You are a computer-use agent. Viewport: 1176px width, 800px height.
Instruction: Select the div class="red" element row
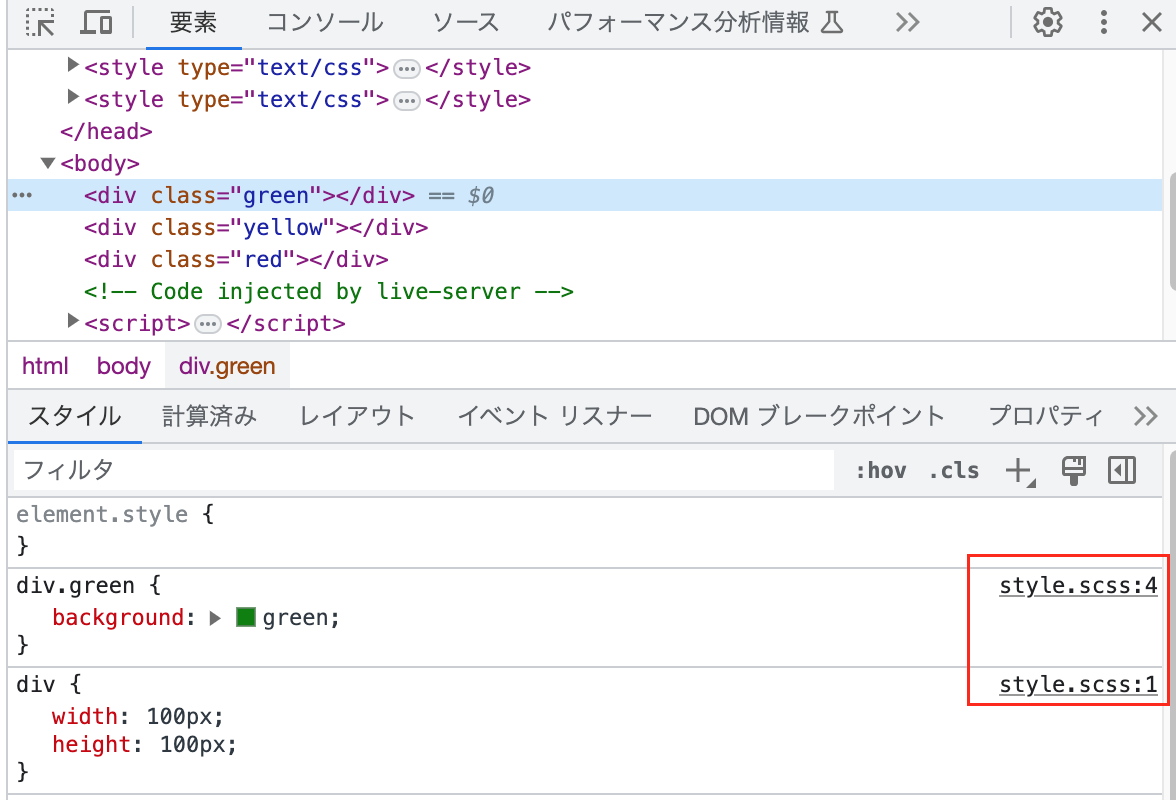[x=585, y=259]
